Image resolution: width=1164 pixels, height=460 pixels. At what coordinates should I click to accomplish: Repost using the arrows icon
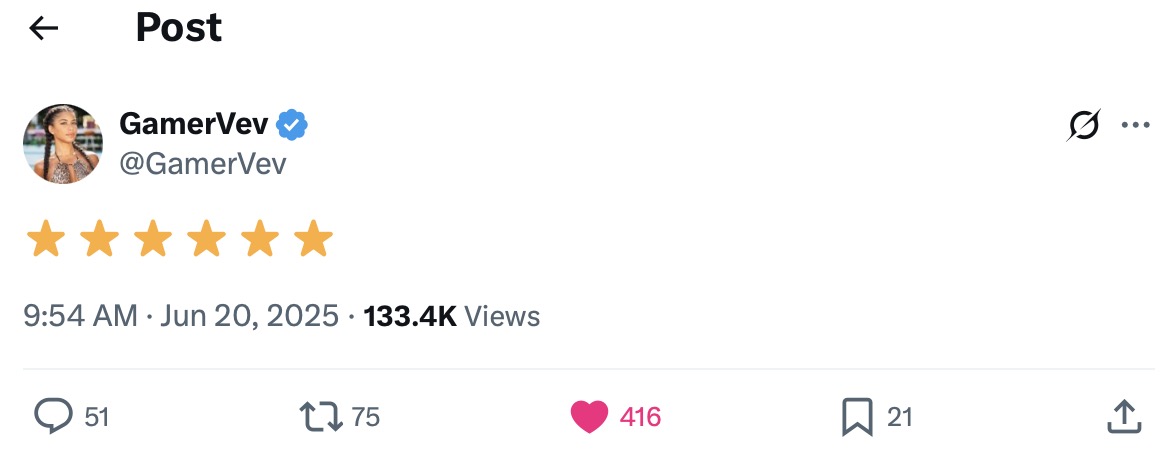tap(320, 416)
